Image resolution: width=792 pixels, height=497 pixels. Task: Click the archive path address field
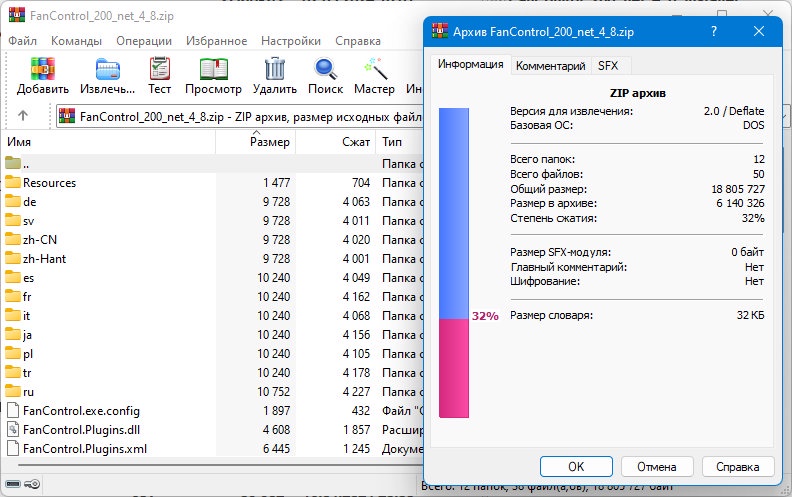click(239, 117)
